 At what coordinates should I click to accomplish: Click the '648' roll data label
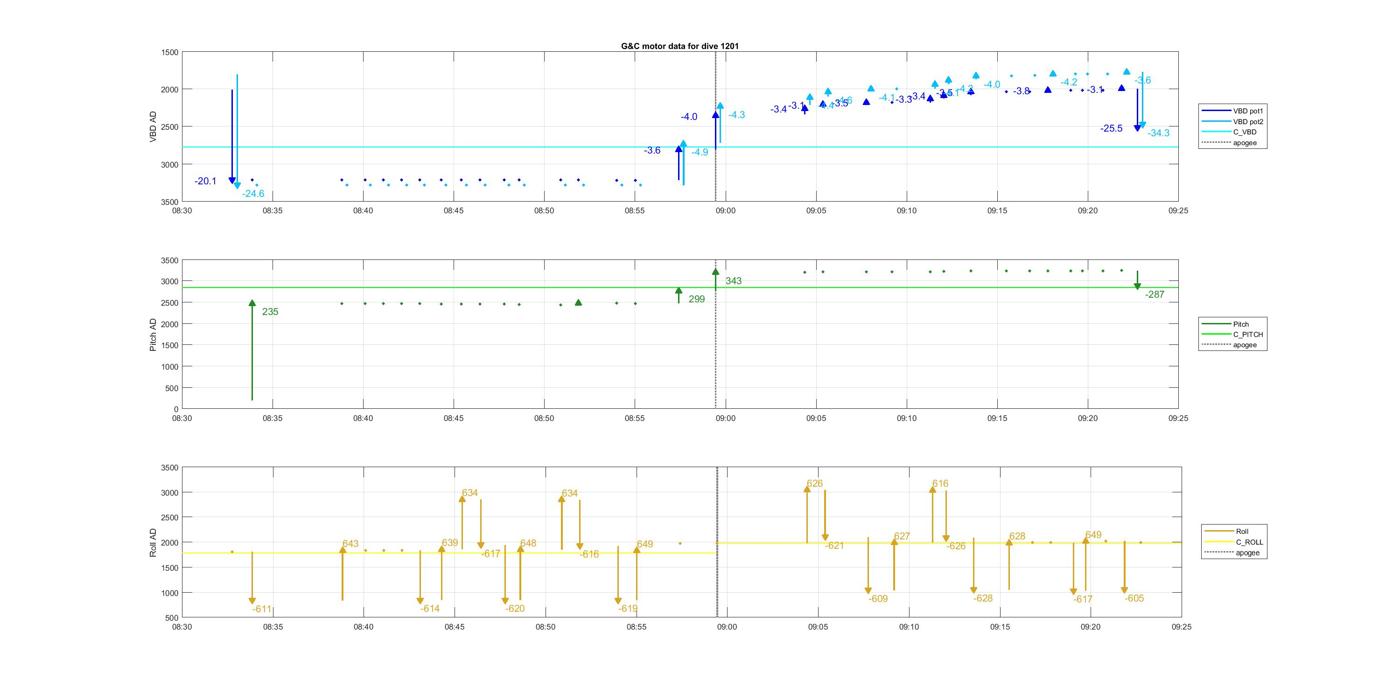click(528, 544)
